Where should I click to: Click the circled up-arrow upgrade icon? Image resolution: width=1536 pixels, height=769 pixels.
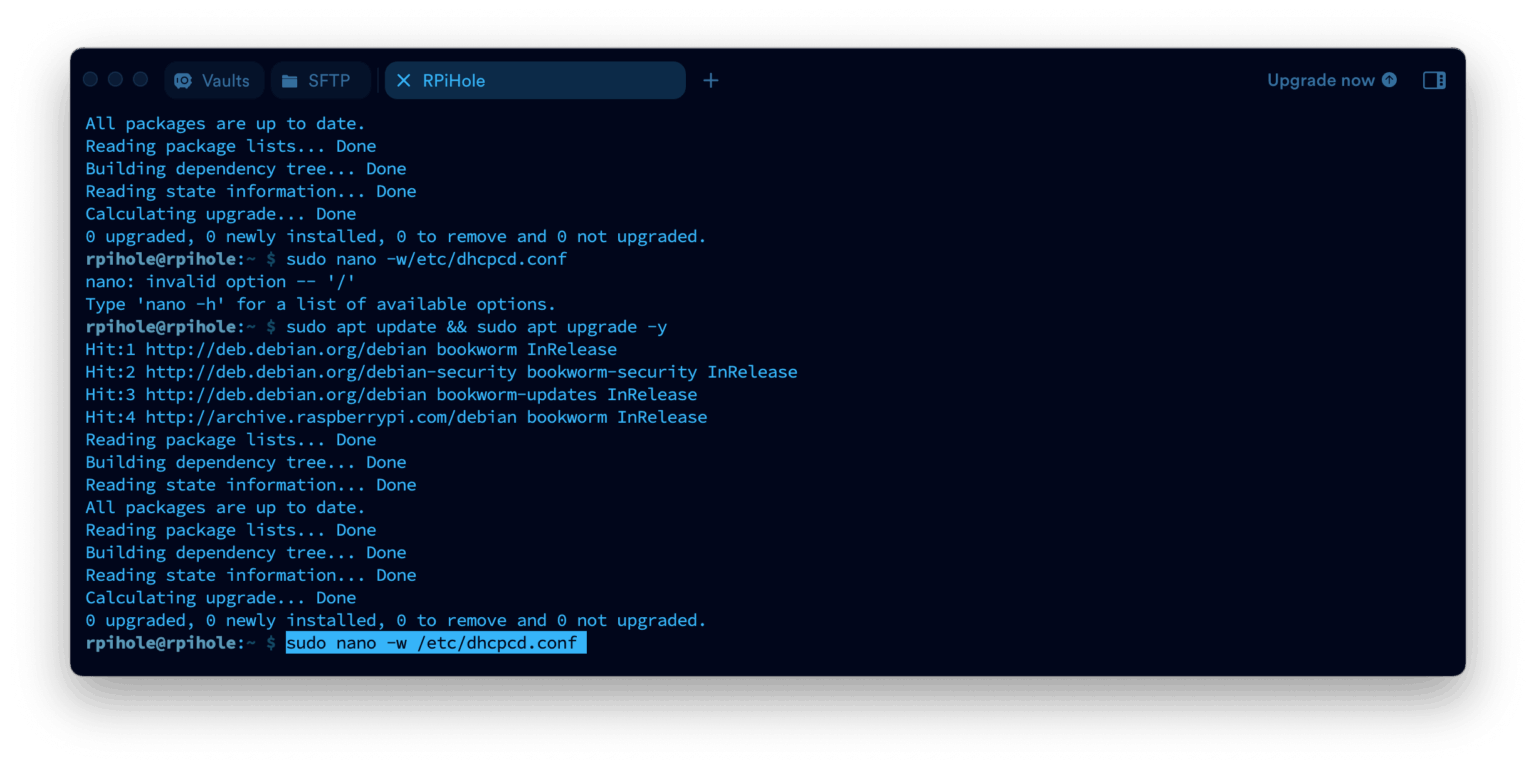pyautogui.click(x=1389, y=80)
